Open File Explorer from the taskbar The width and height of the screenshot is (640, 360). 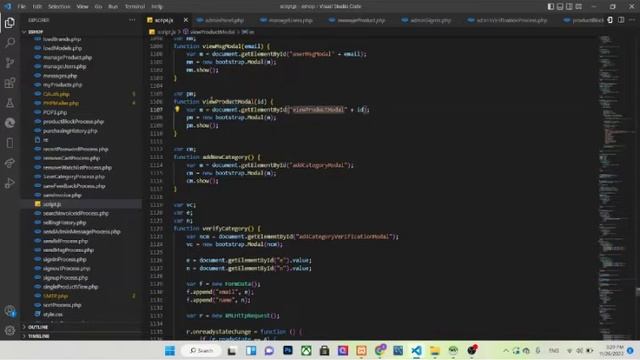tap(435, 350)
